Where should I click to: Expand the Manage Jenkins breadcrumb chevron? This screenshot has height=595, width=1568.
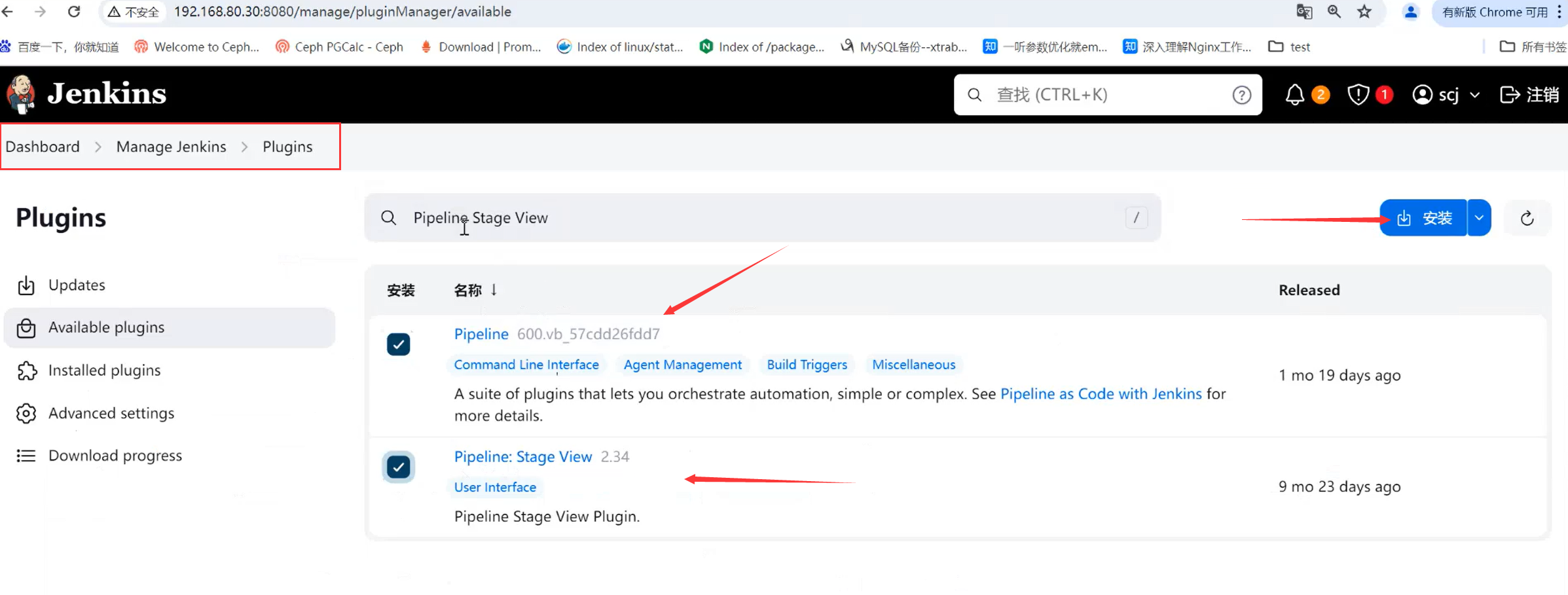coord(244,147)
